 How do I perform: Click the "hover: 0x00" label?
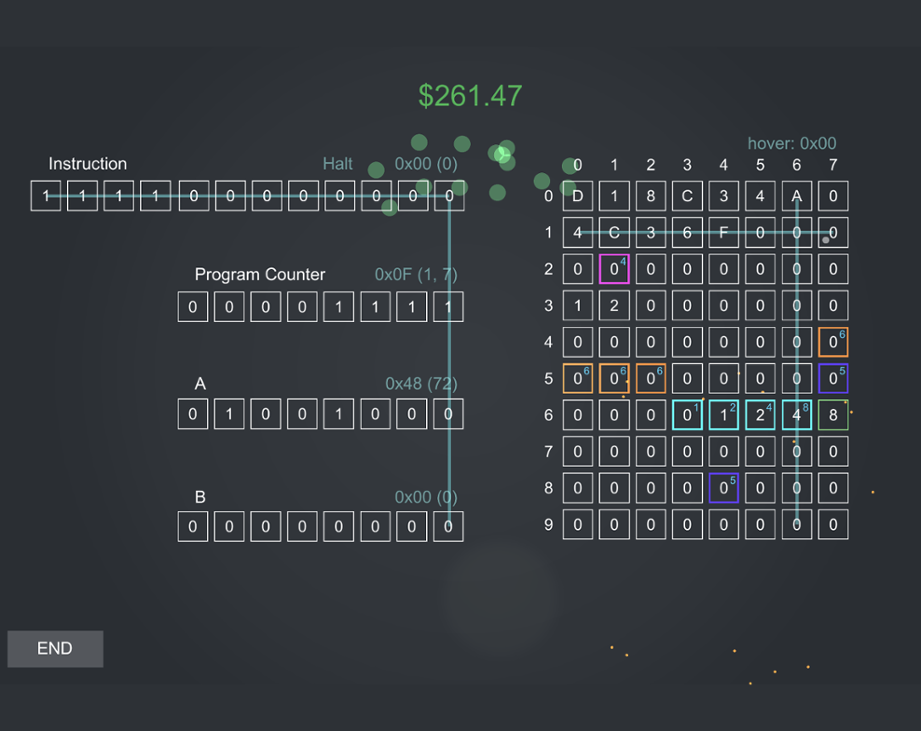[x=794, y=143]
